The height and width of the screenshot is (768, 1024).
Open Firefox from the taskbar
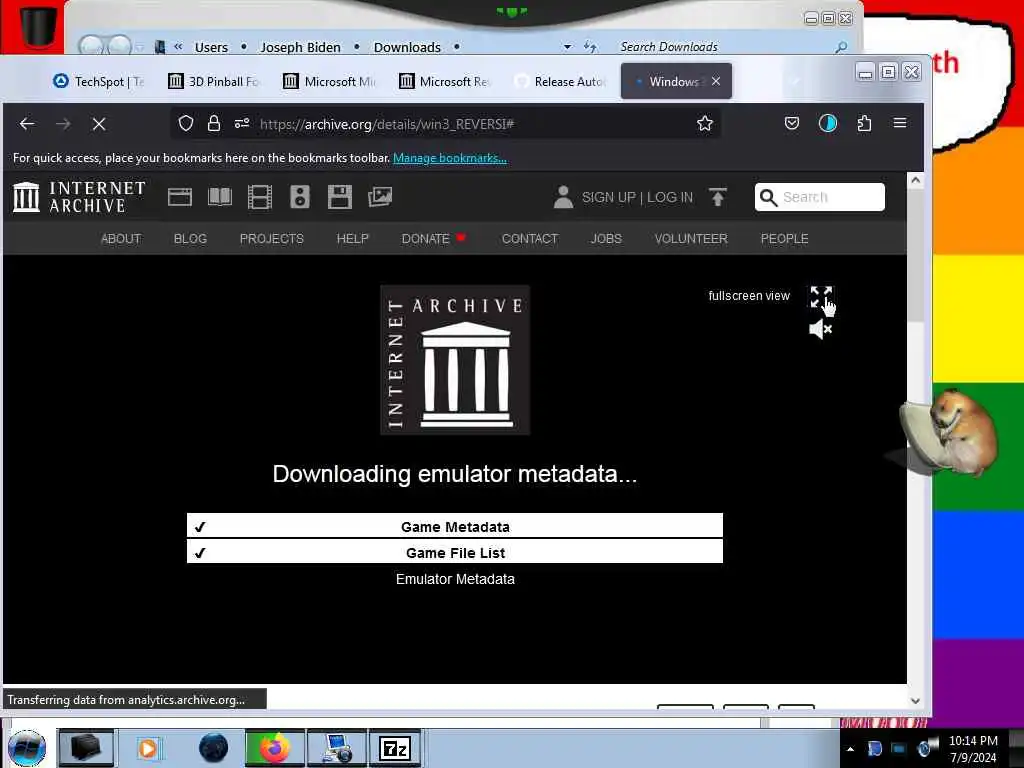click(274, 748)
